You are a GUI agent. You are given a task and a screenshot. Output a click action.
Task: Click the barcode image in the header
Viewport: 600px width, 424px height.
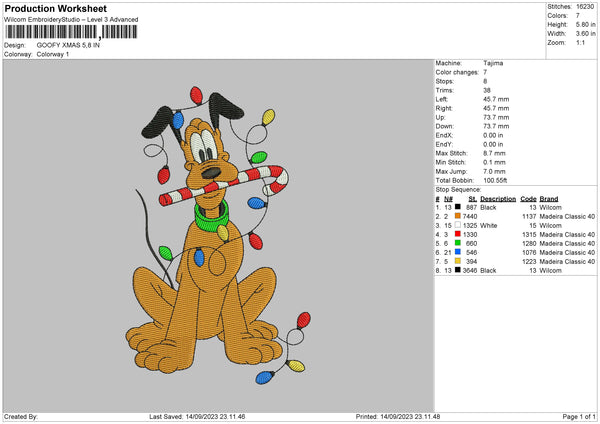[71, 32]
